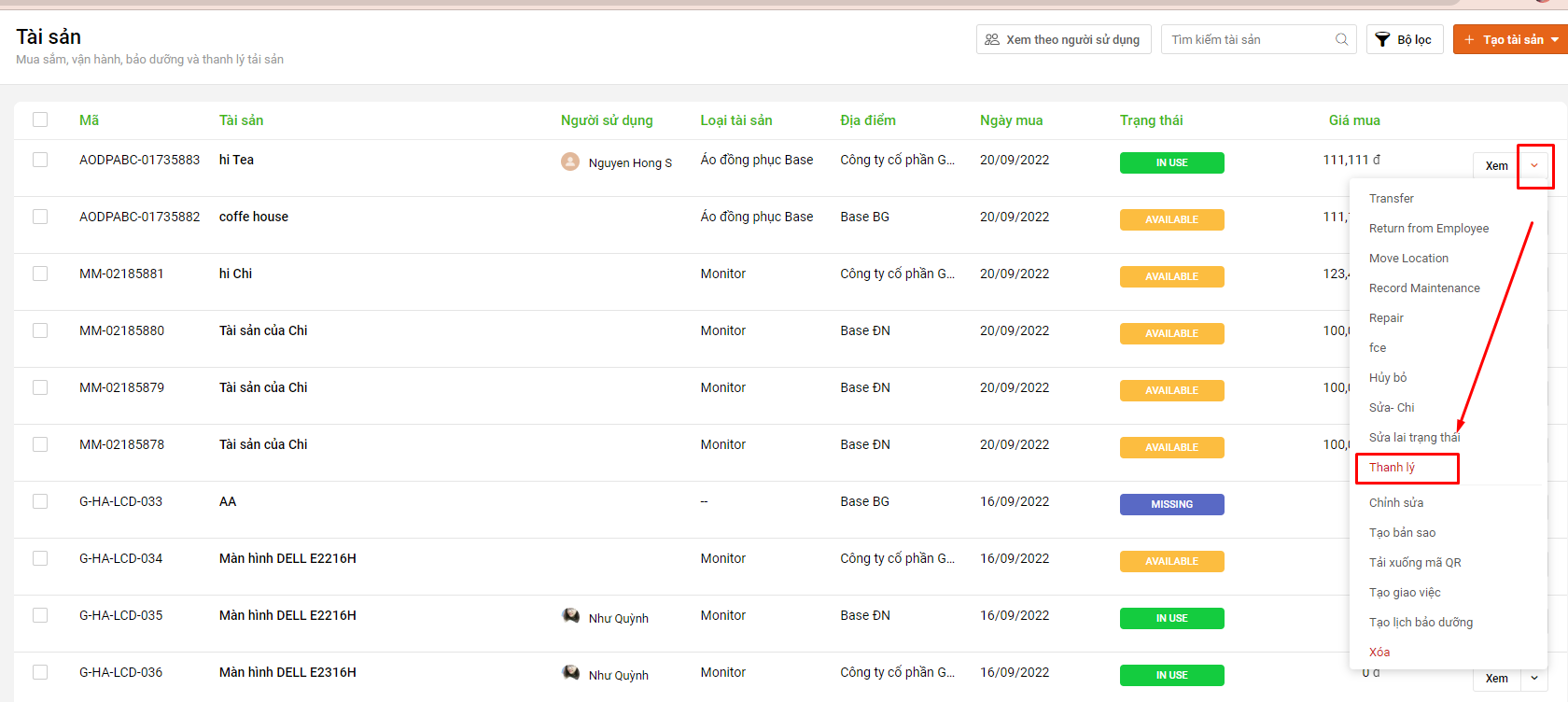Check the G-HA-LCD-036 row checkbox
The image size is (1568, 702).
(40, 672)
